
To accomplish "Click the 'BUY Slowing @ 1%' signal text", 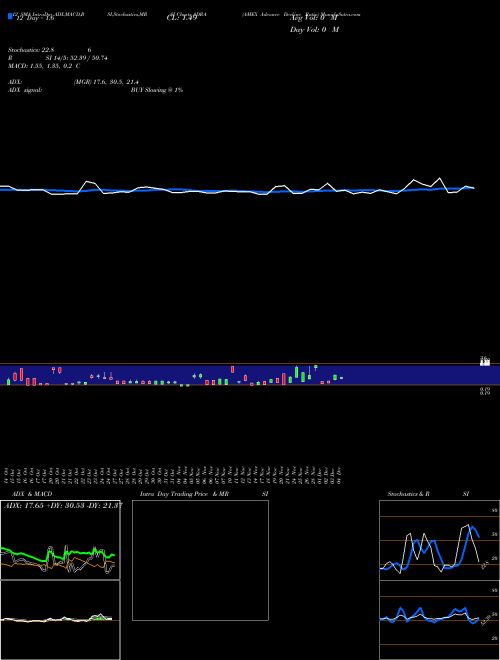I will (x=157, y=90).
